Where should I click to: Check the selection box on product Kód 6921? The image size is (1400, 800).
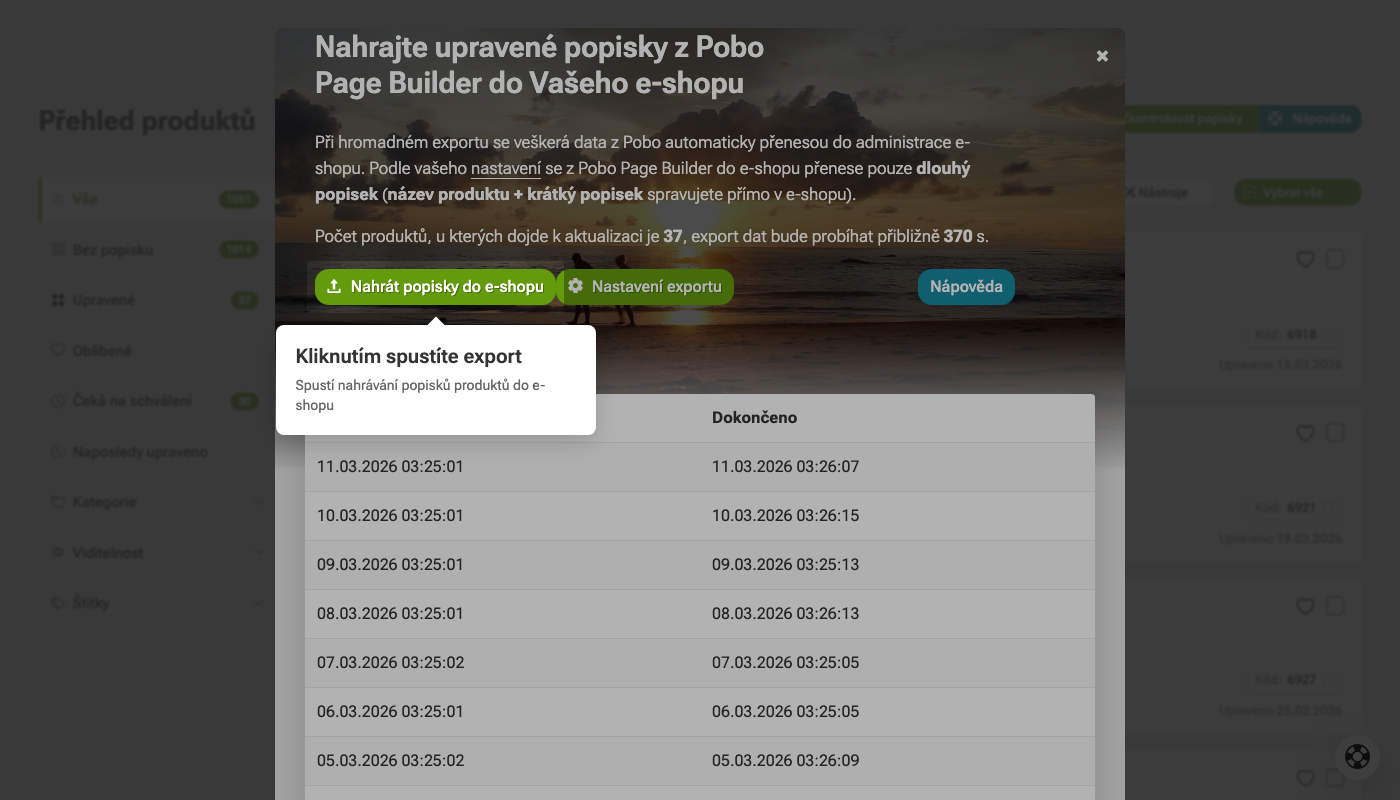coord(1336,434)
